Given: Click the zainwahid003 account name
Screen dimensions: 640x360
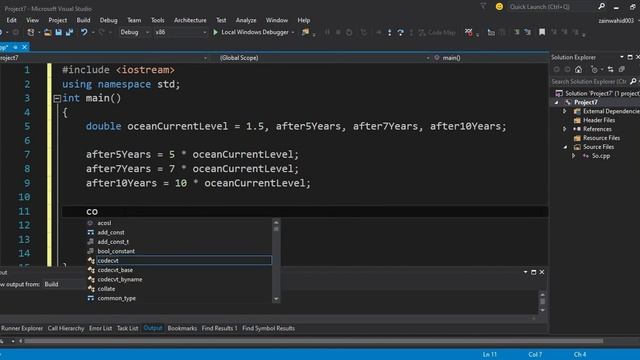Looking at the screenshot, I should point(616,20).
